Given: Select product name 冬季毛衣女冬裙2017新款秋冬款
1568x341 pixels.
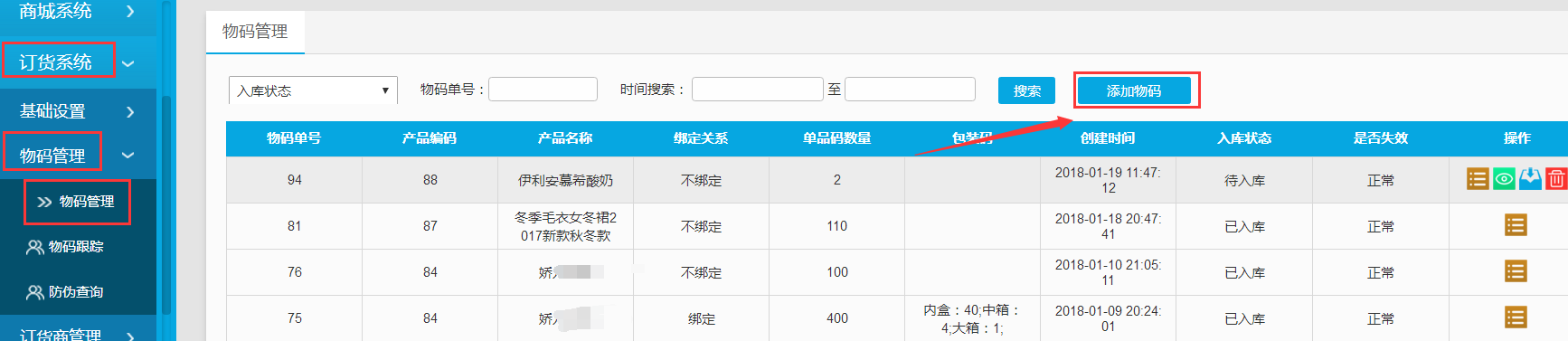Looking at the screenshot, I should click(x=565, y=226).
